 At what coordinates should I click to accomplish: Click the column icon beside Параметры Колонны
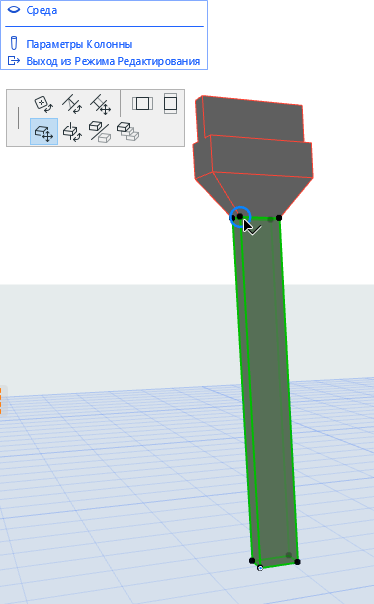14,43
